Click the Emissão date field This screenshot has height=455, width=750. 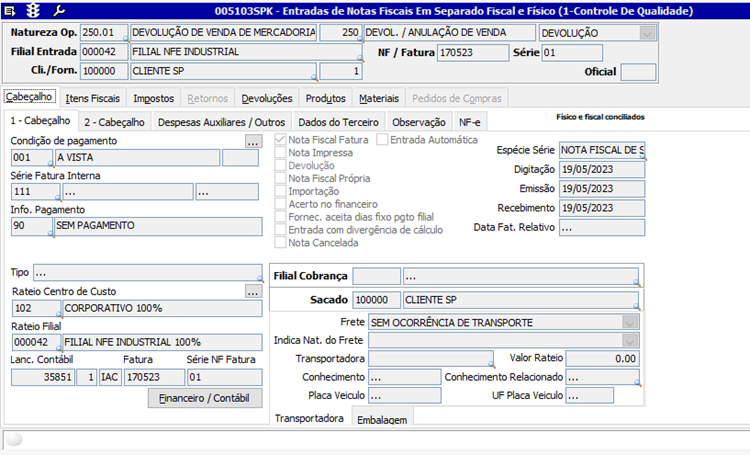[x=602, y=189]
